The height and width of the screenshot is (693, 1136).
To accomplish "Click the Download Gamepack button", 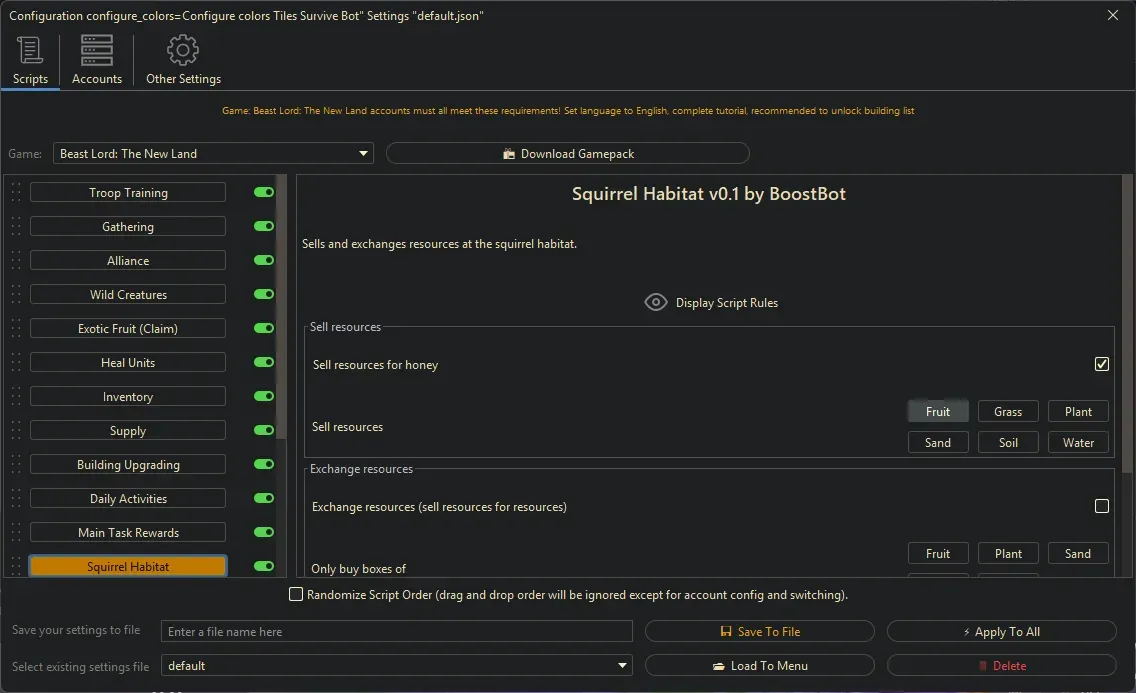I will [x=567, y=154].
